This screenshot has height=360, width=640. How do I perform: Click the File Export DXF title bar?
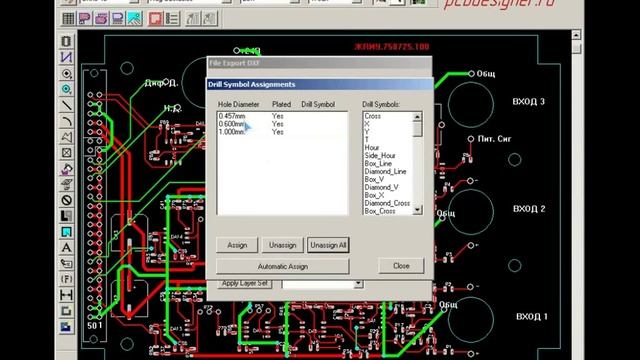tap(319, 63)
